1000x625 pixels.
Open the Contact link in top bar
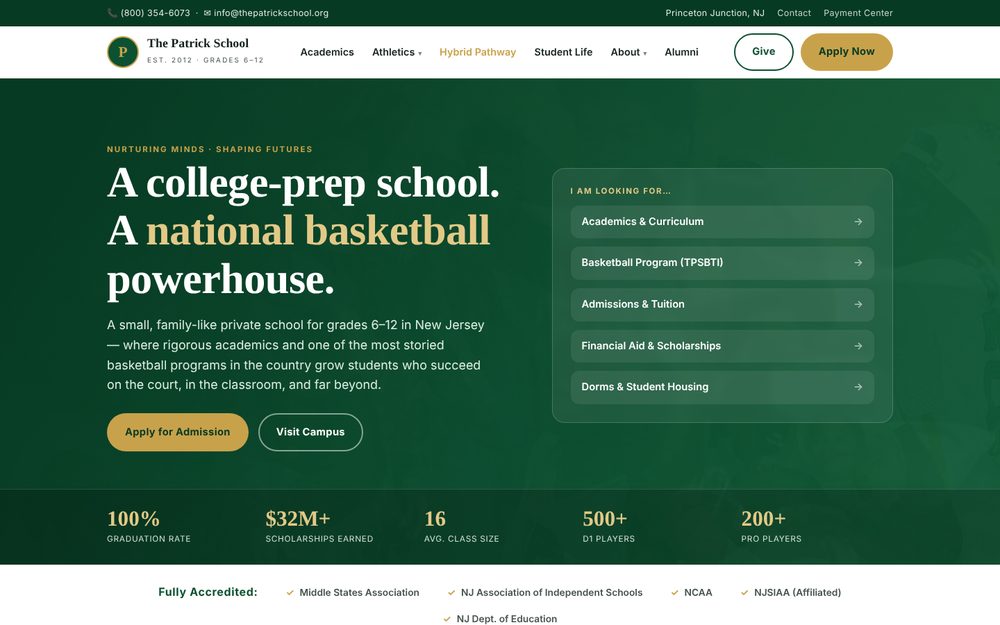tap(794, 13)
